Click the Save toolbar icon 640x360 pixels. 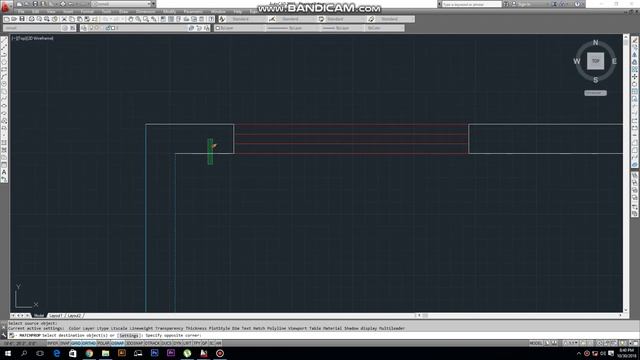coord(22,19)
